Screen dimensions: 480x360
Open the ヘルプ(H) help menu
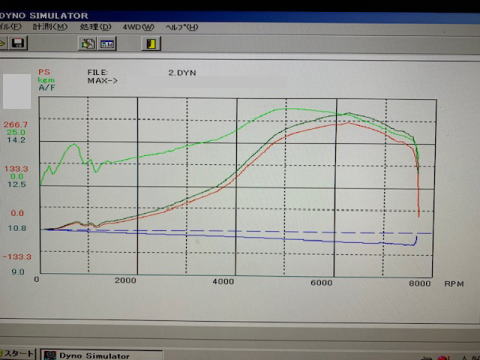[x=182, y=27]
